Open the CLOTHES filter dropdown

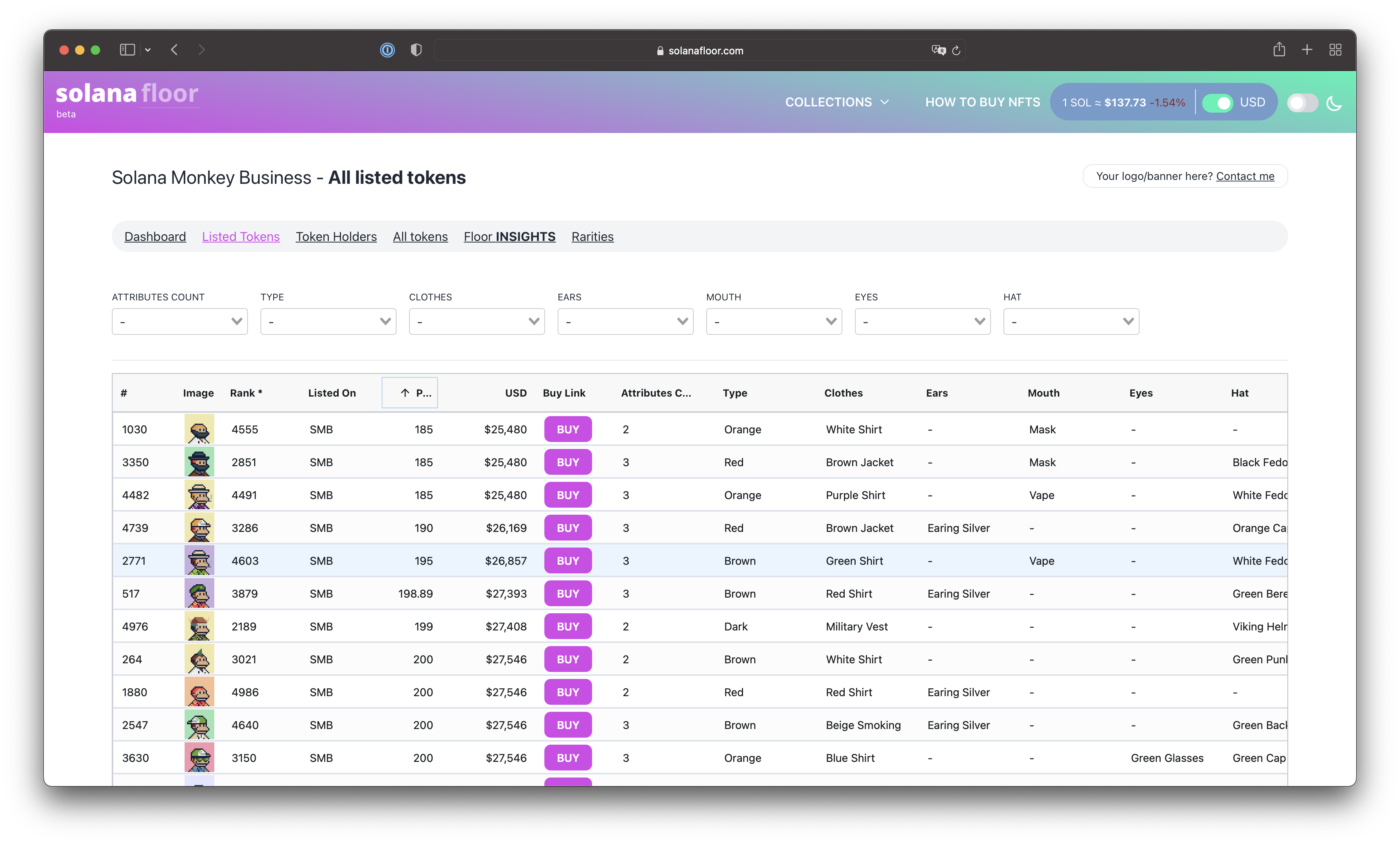(x=477, y=322)
